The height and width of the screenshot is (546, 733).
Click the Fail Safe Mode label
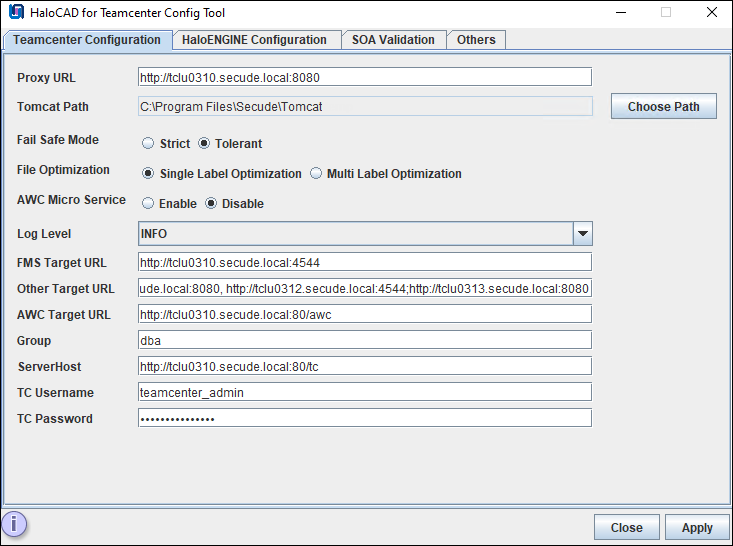(58, 140)
